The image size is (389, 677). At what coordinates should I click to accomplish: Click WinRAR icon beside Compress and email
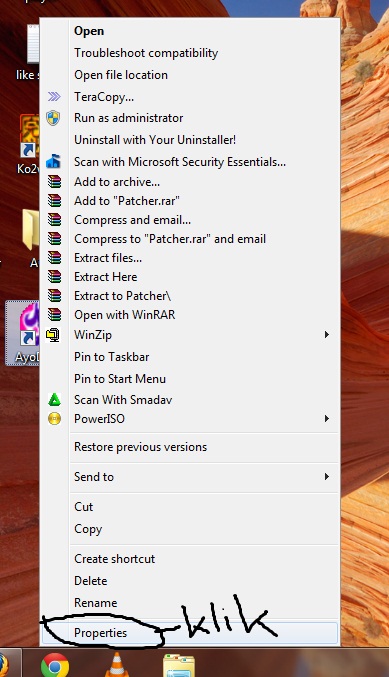(x=54, y=219)
